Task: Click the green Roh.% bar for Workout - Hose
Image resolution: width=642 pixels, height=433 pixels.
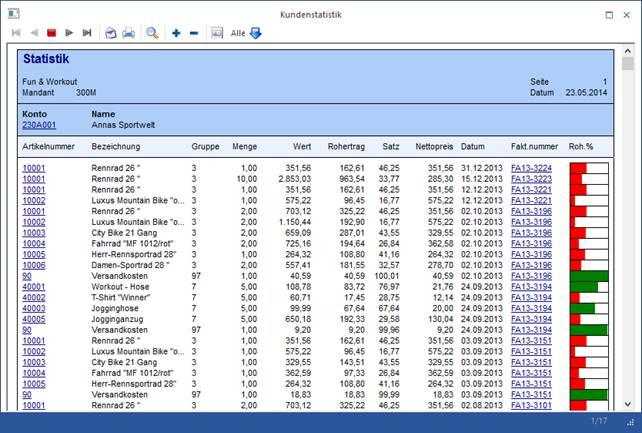Action: pyautogui.click(x=583, y=286)
